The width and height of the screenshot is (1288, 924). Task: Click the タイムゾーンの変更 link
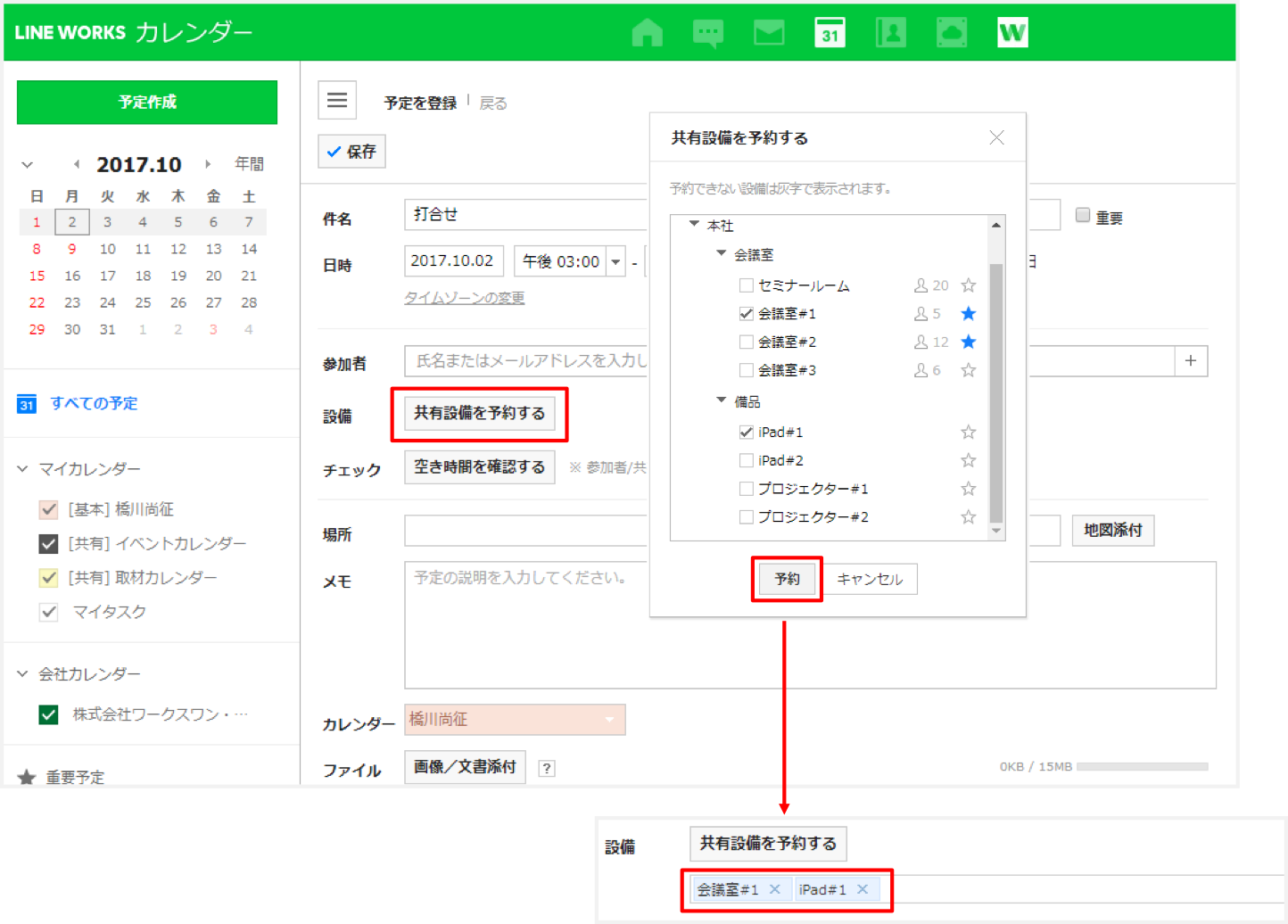pos(464,298)
